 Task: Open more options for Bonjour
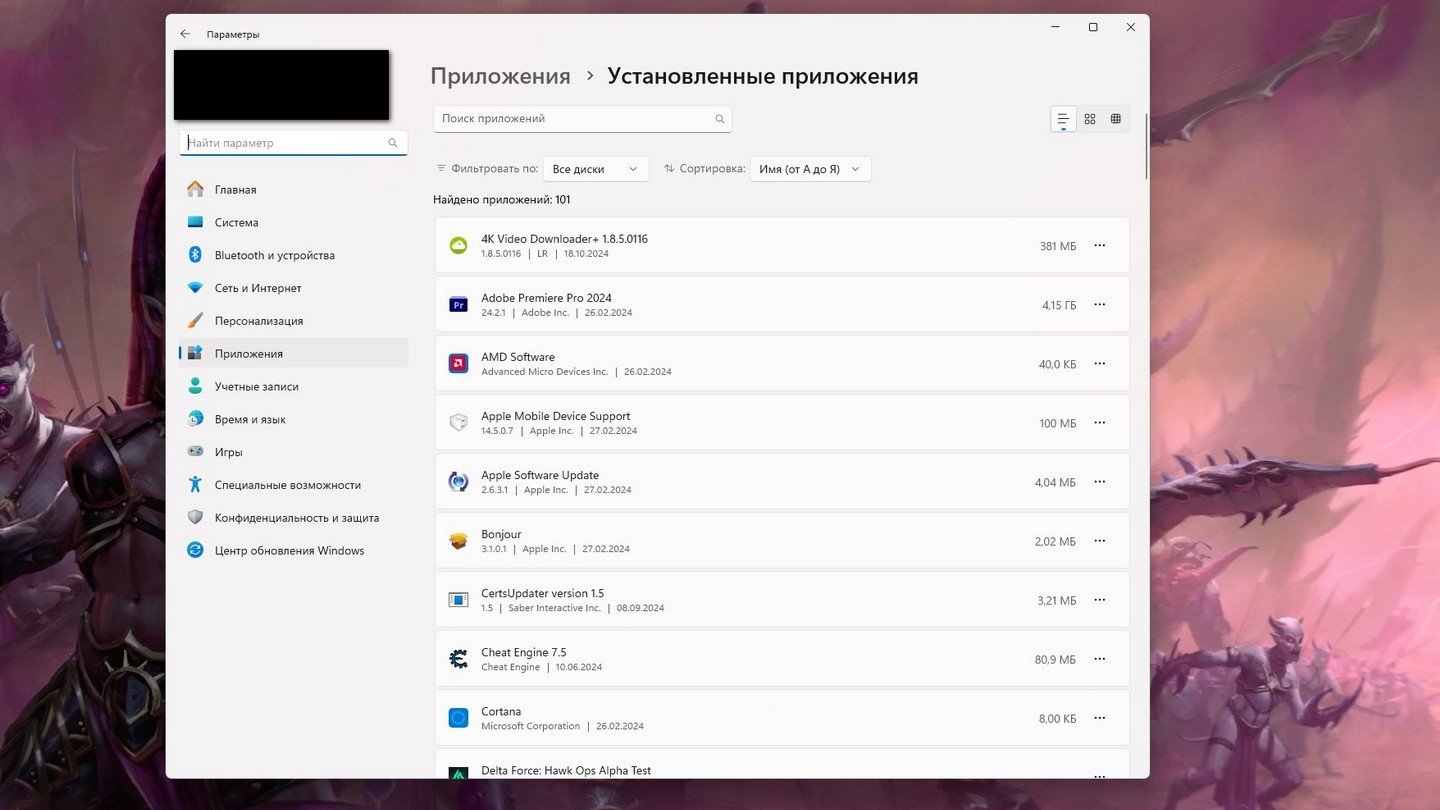click(x=1100, y=540)
